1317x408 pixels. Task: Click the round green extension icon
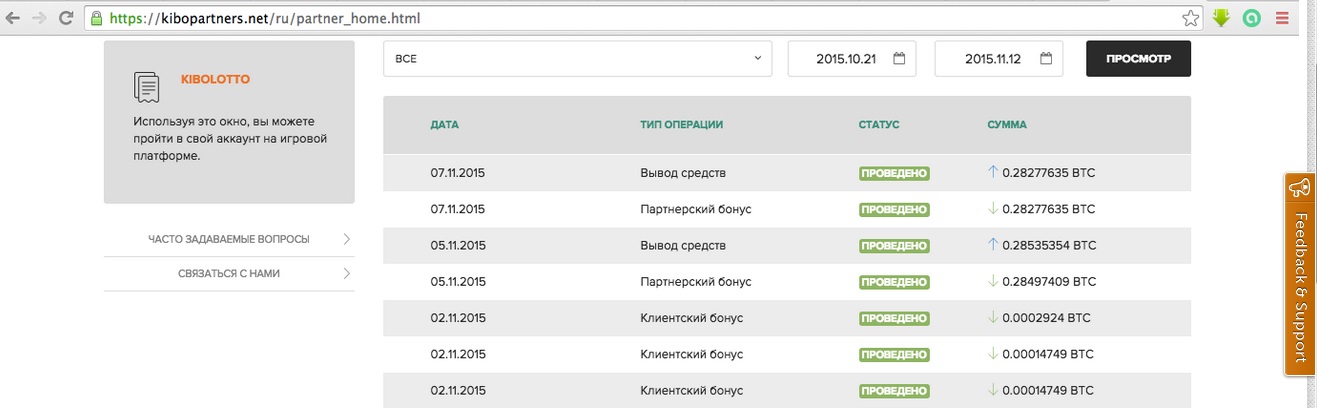click(1251, 18)
